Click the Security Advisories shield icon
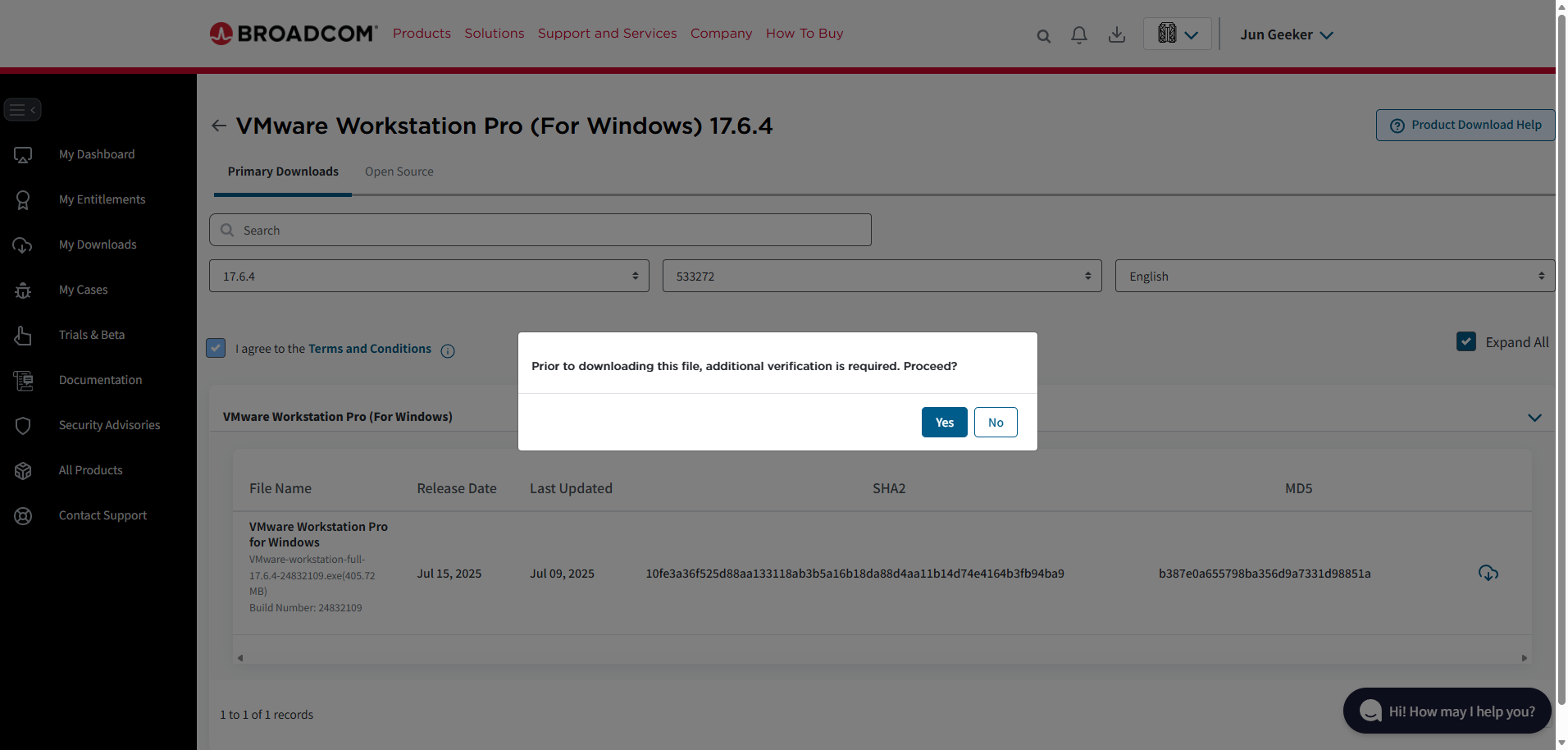This screenshot has width=1568, height=750. [x=23, y=426]
